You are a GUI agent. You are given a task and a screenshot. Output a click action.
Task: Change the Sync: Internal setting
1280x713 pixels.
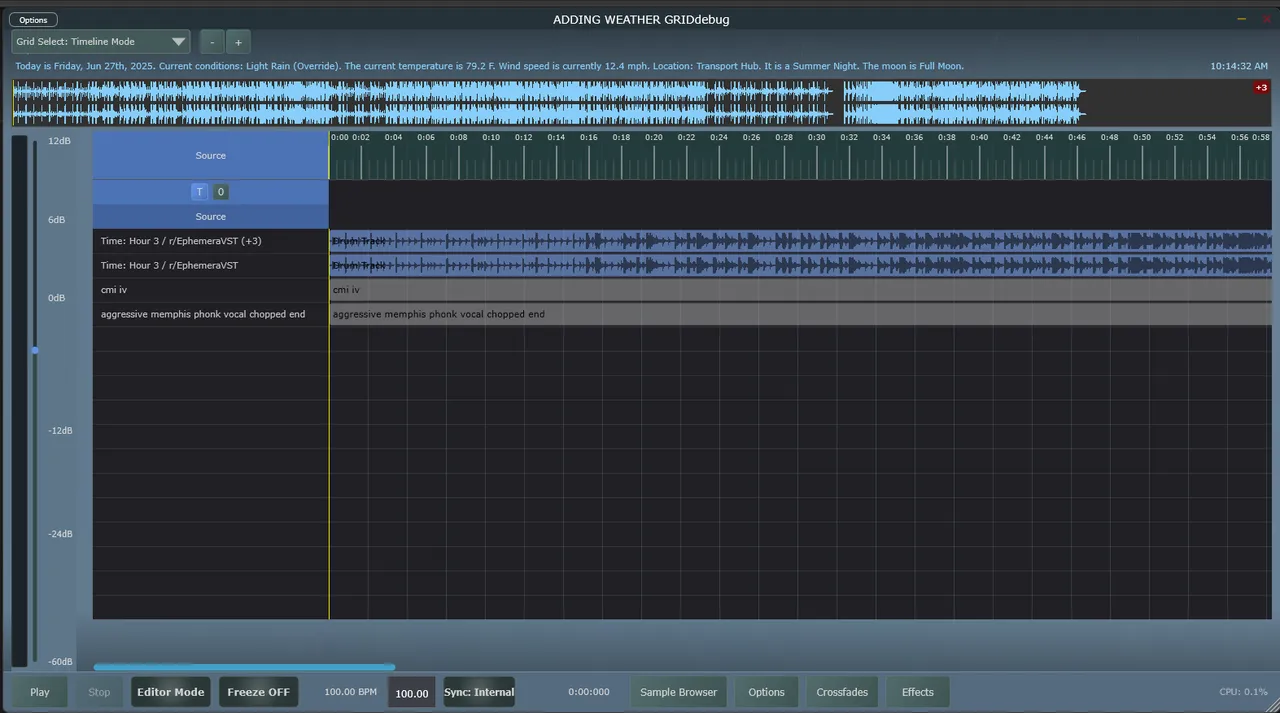[479, 692]
